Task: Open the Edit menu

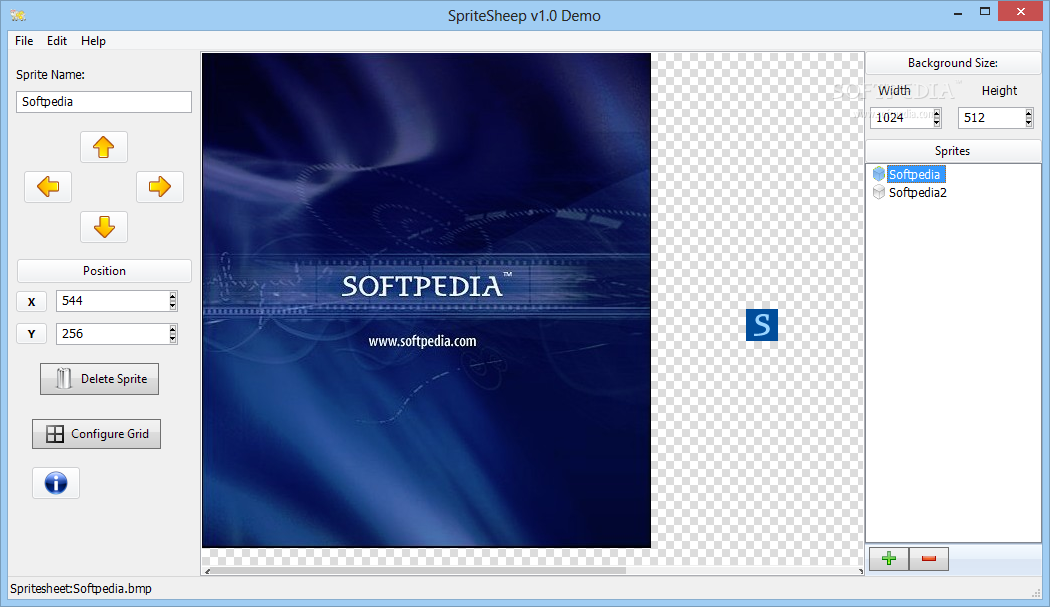Action: pos(56,41)
